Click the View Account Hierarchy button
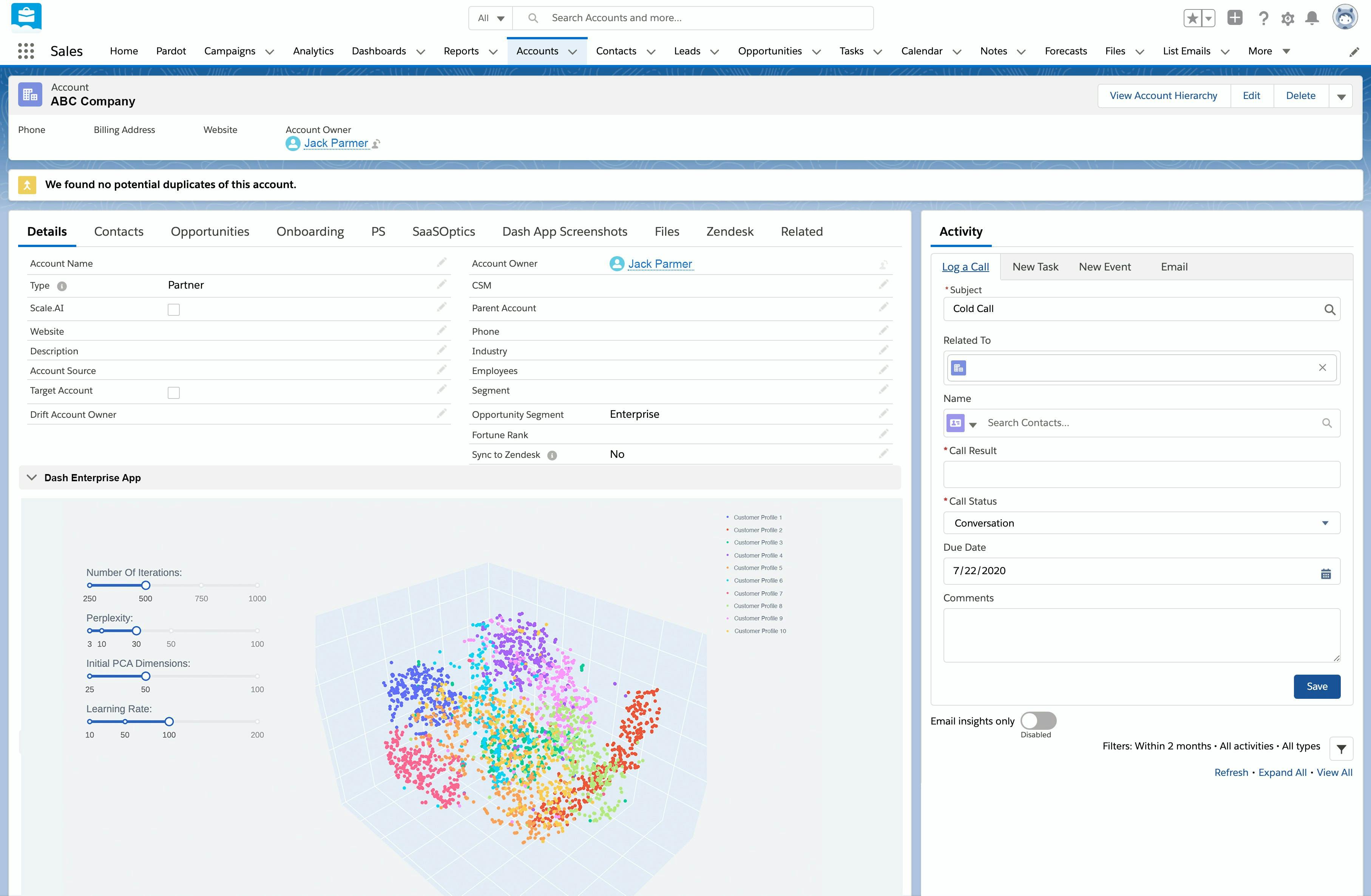The image size is (1371, 896). point(1163,95)
